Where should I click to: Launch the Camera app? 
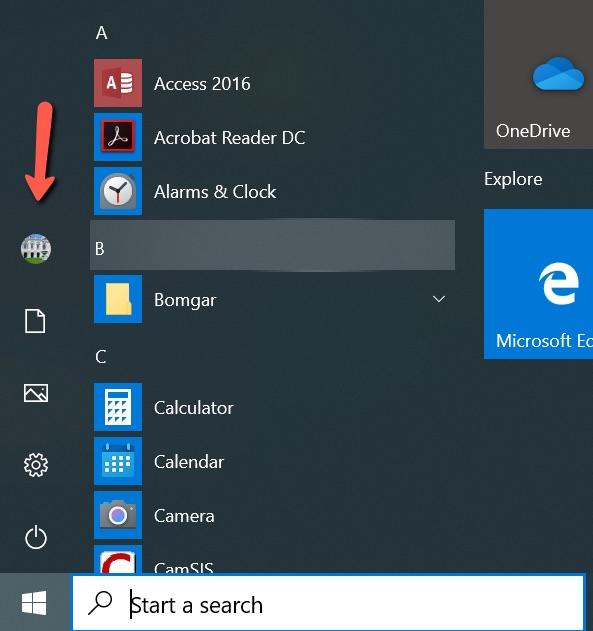tap(273, 515)
